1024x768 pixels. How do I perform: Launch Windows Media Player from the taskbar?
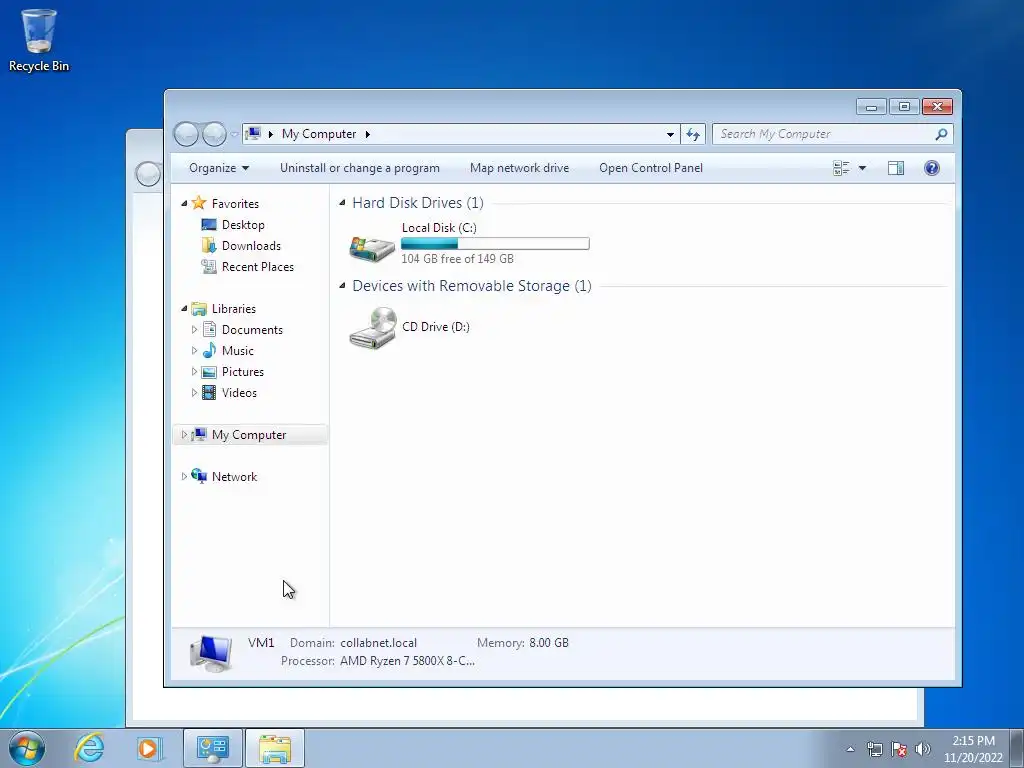[149, 748]
